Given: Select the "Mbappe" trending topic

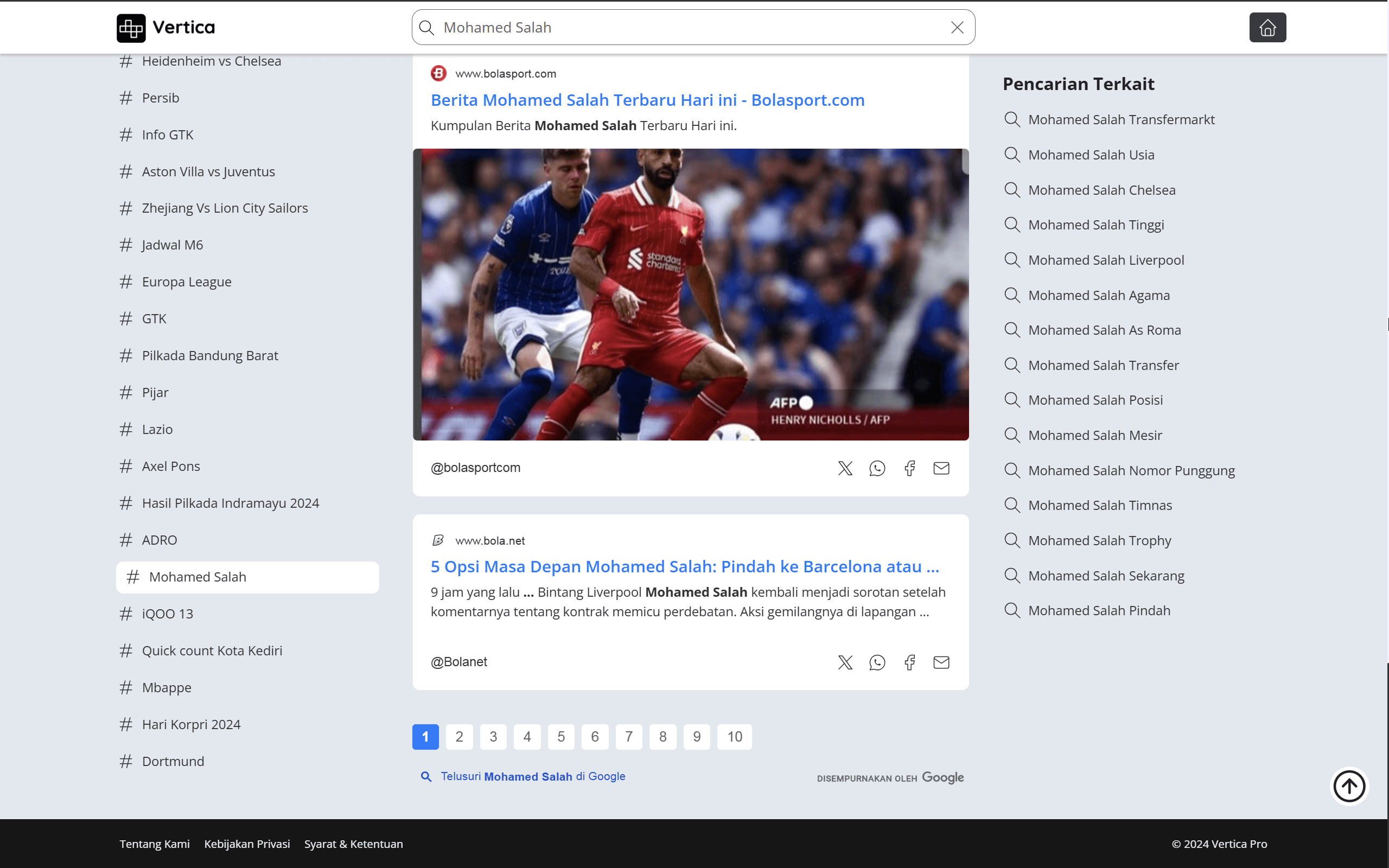Looking at the screenshot, I should (x=167, y=687).
